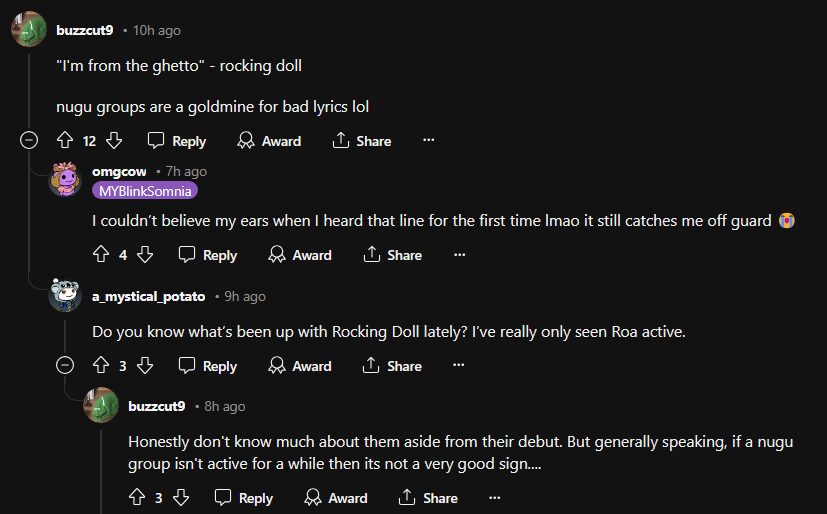Share buzzcut9's top comment

click(x=363, y=141)
